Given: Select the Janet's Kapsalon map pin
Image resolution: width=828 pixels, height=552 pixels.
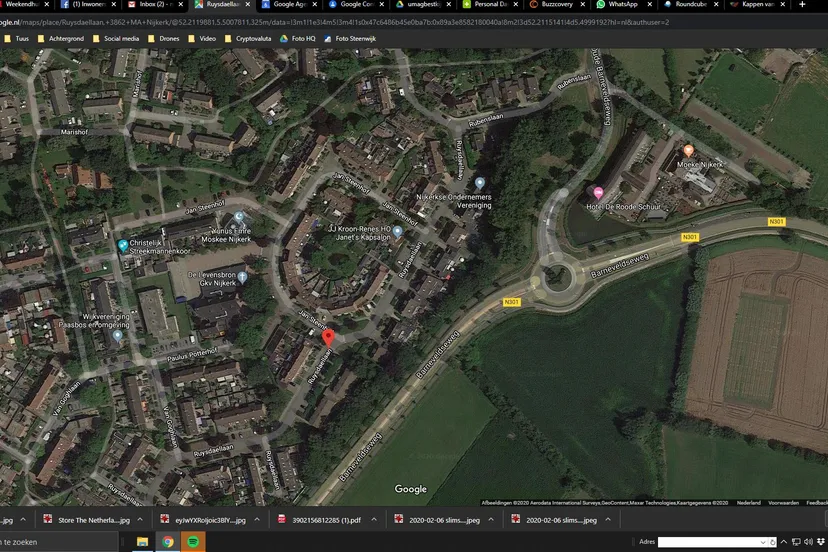Looking at the screenshot, I should point(397,232).
